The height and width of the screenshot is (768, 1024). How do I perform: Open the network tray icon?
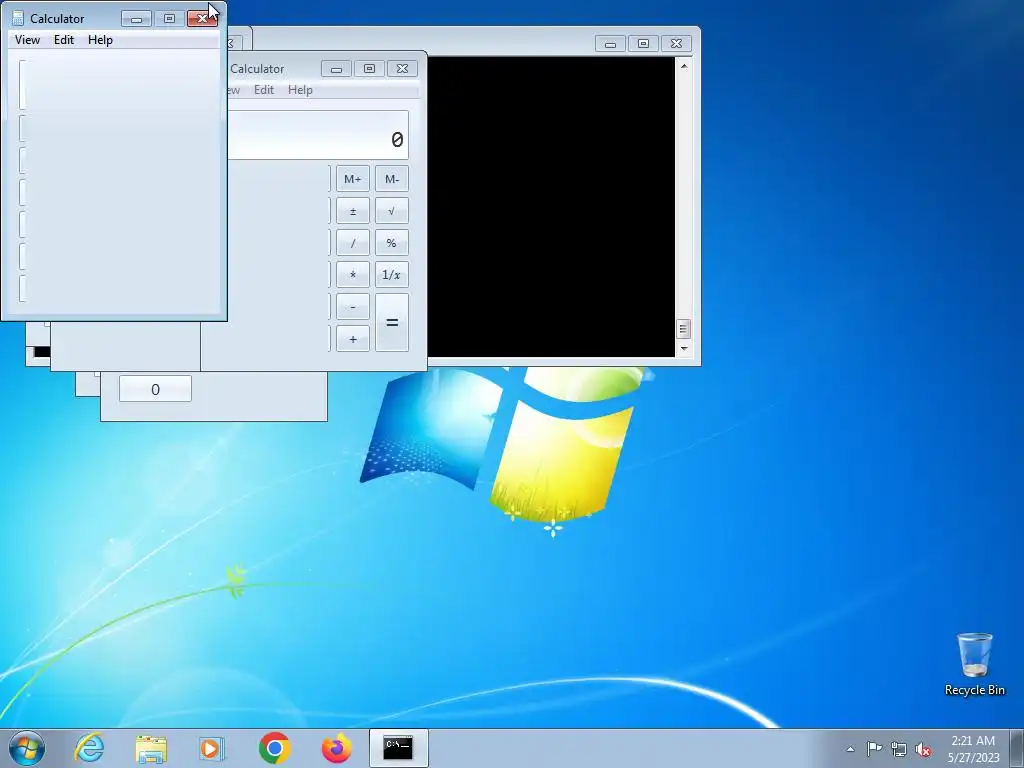point(899,749)
